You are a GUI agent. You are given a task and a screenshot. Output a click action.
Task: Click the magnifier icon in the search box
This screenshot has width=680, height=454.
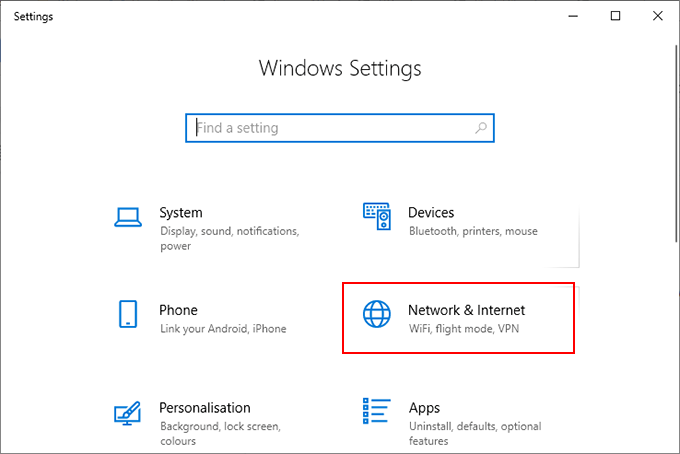(481, 128)
